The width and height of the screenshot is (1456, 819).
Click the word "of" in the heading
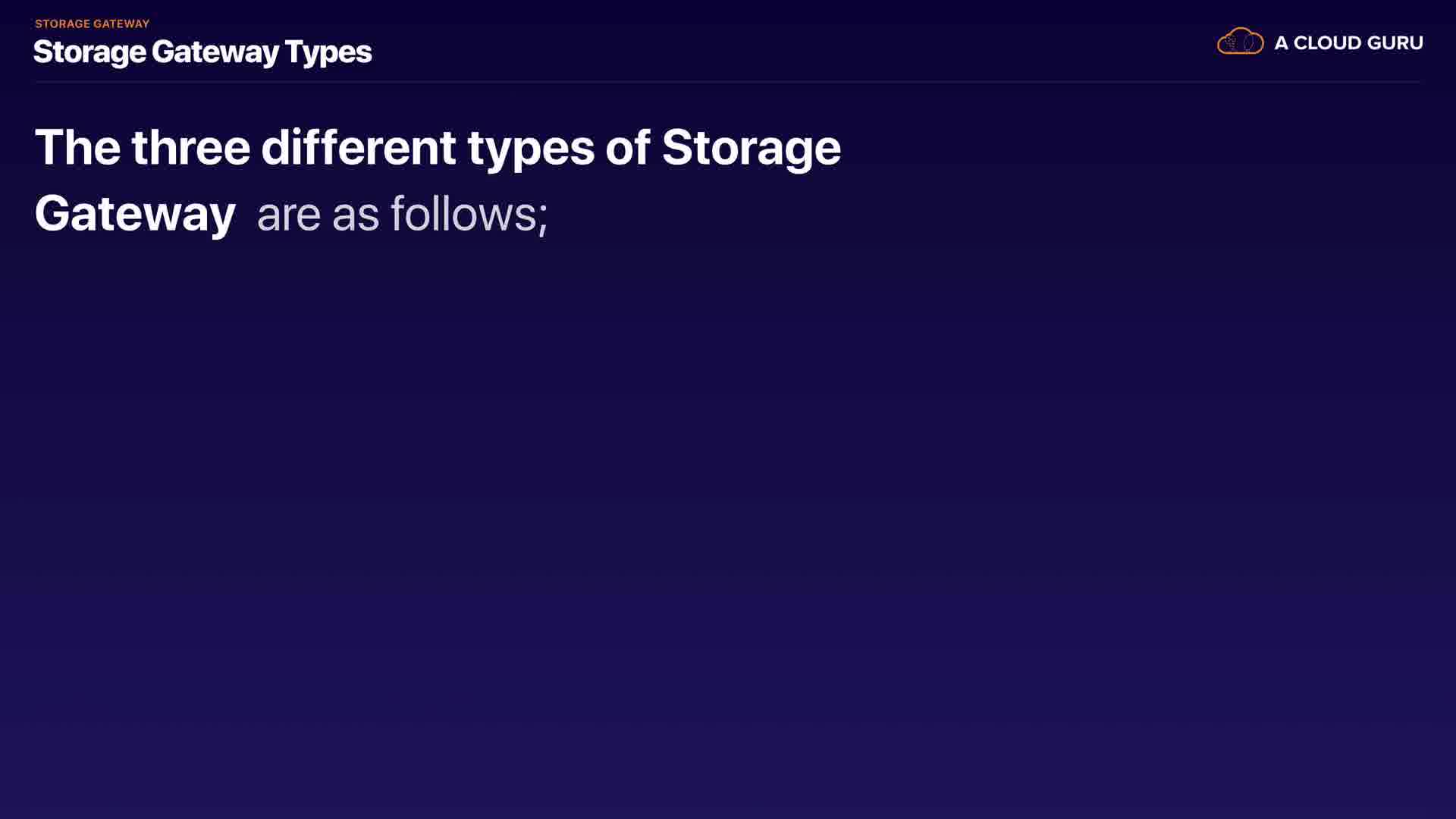click(627, 147)
